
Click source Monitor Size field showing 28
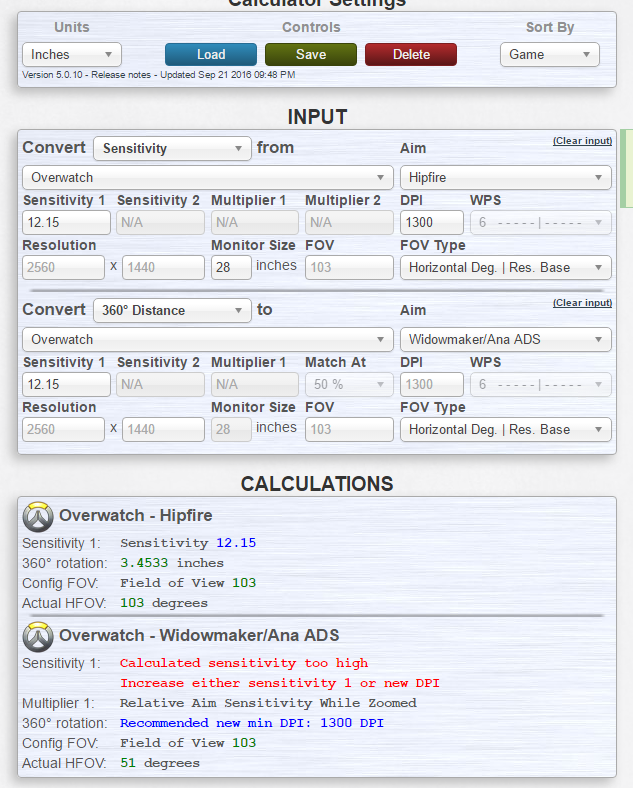coord(231,267)
